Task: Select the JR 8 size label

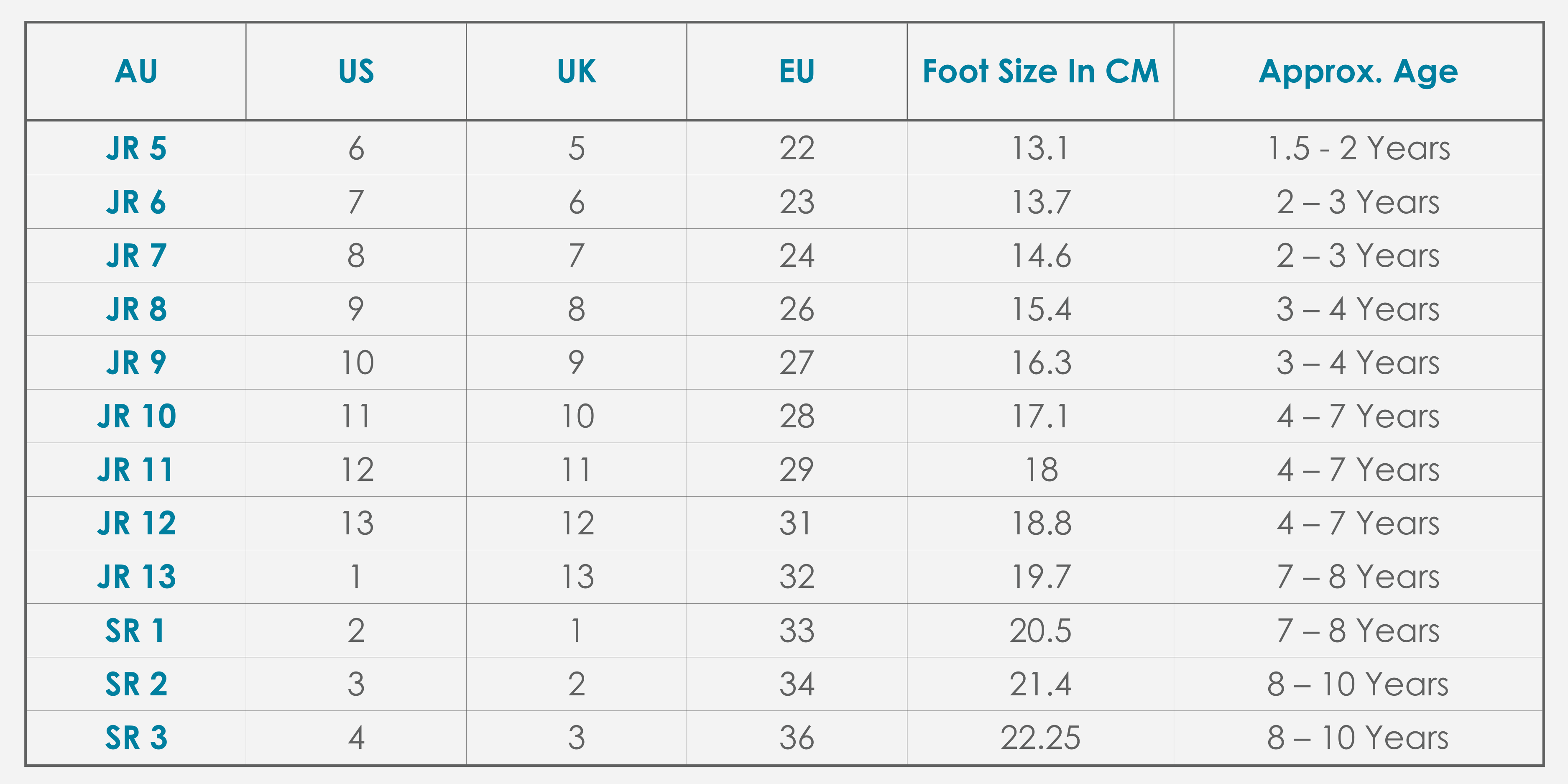Action: pyautogui.click(x=136, y=309)
